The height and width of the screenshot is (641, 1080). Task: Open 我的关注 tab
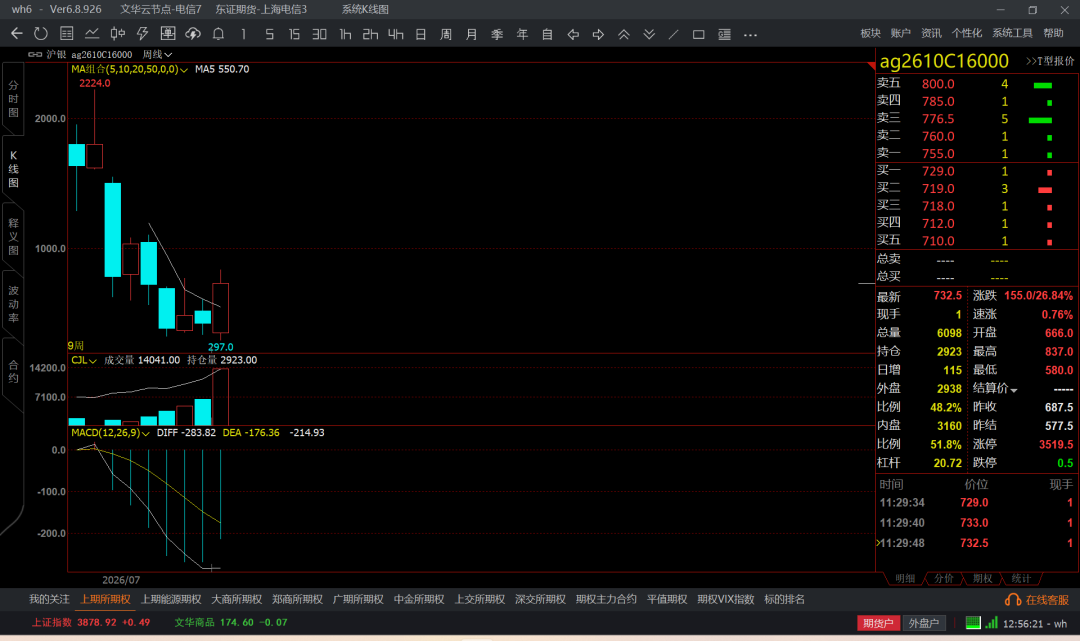tap(49, 599)
